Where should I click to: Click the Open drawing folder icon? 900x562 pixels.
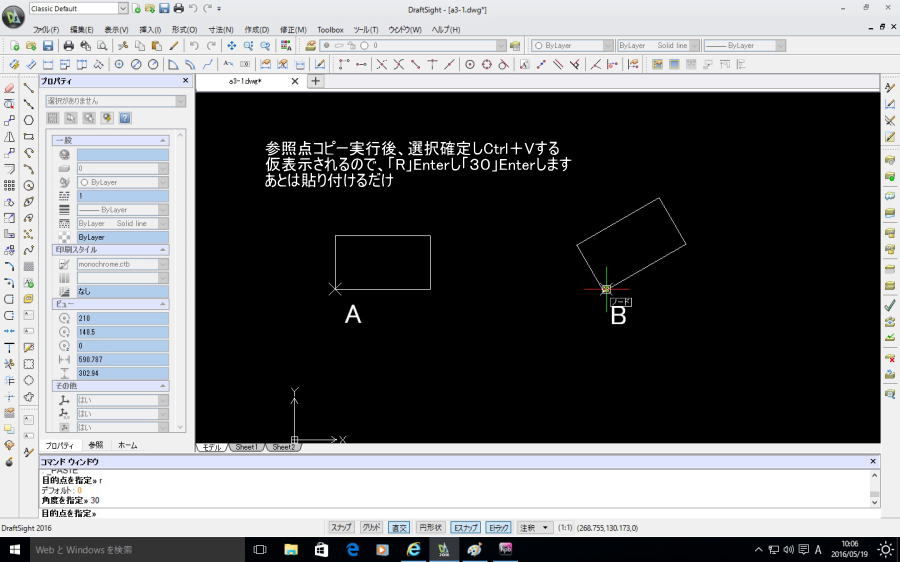point(31,45)
